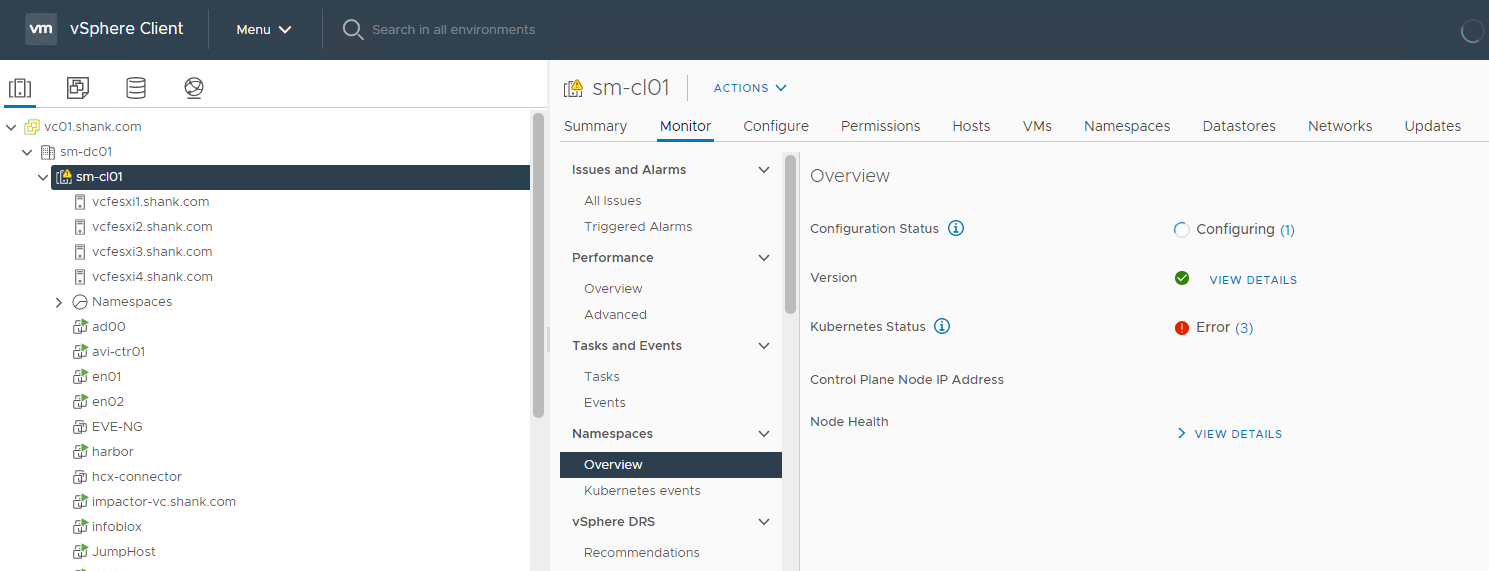Click the EVE-NG VM icon
This screenshot has height=571, width=1489.
click(x=81, y=426)
